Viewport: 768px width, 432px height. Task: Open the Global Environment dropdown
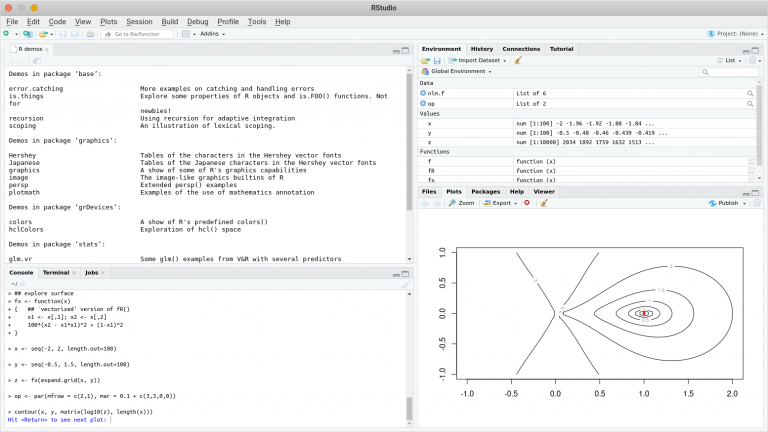pos(460,72)
